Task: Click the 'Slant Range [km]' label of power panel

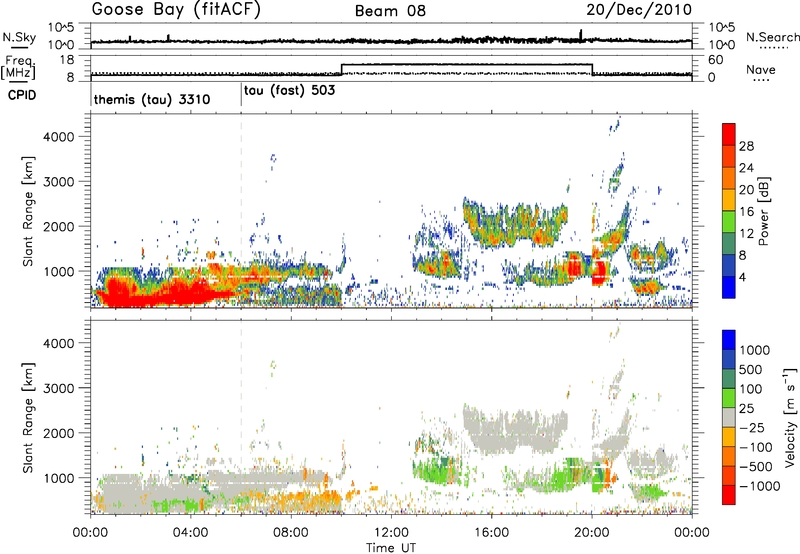Action: (28, 211)
